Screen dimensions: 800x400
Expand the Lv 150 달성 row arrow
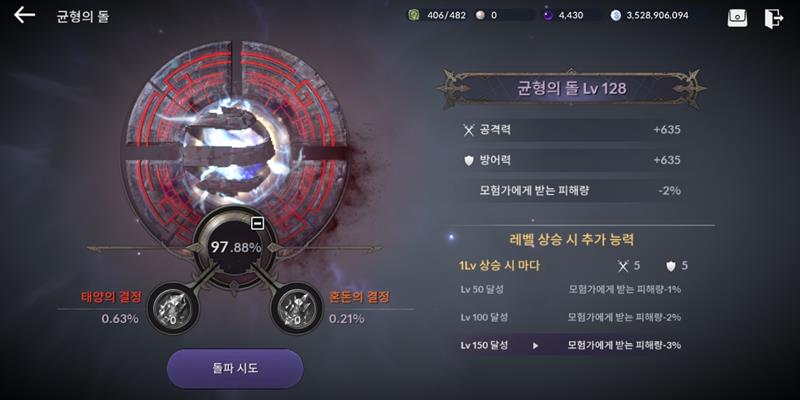pos(535,345)
